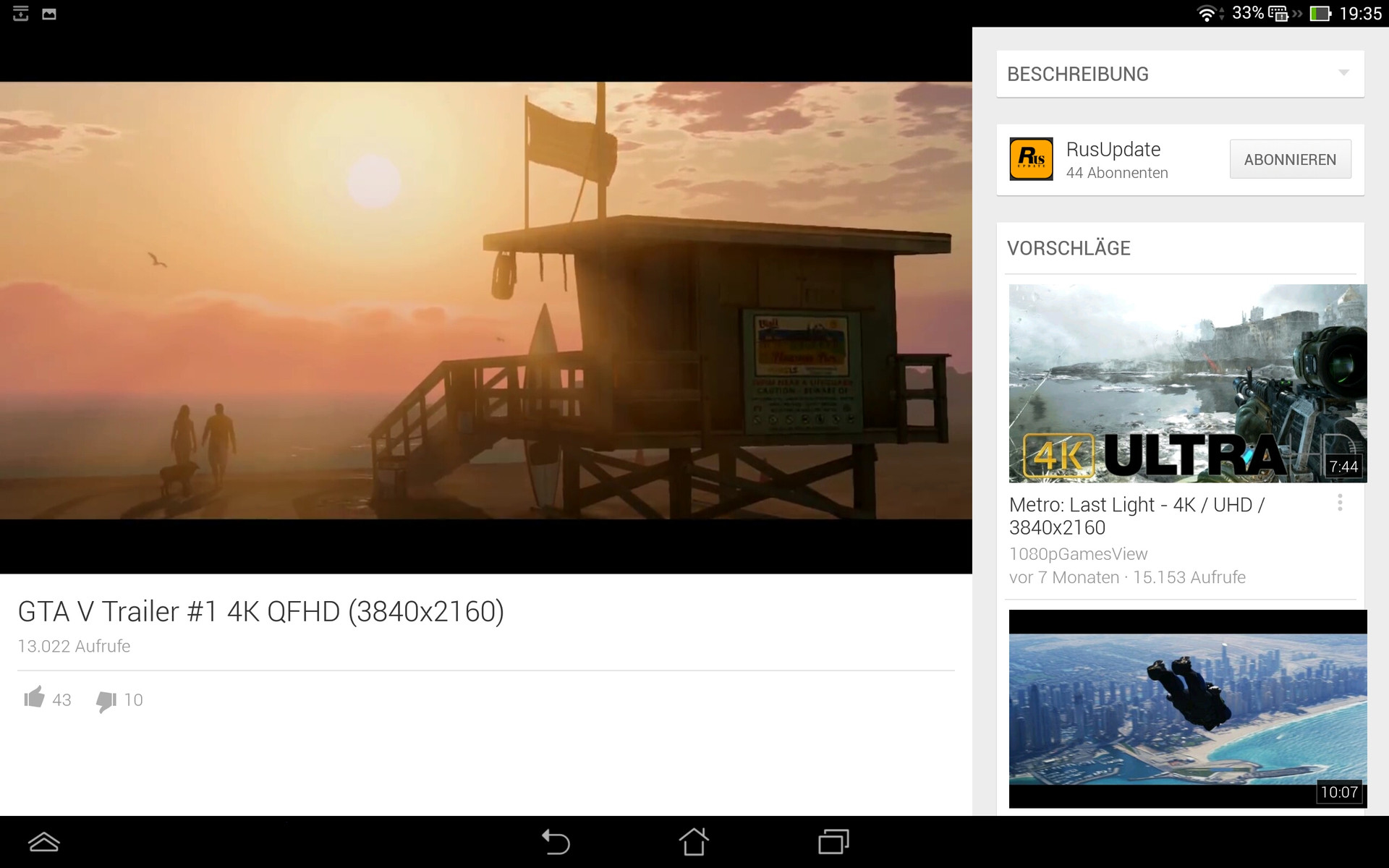Tap the Android back button
The image size is (1389, 868).
point(556,842)
